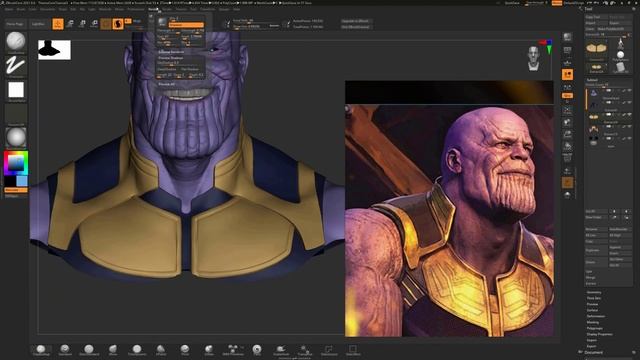Select the IMM Primitives brush

(233, 349)
